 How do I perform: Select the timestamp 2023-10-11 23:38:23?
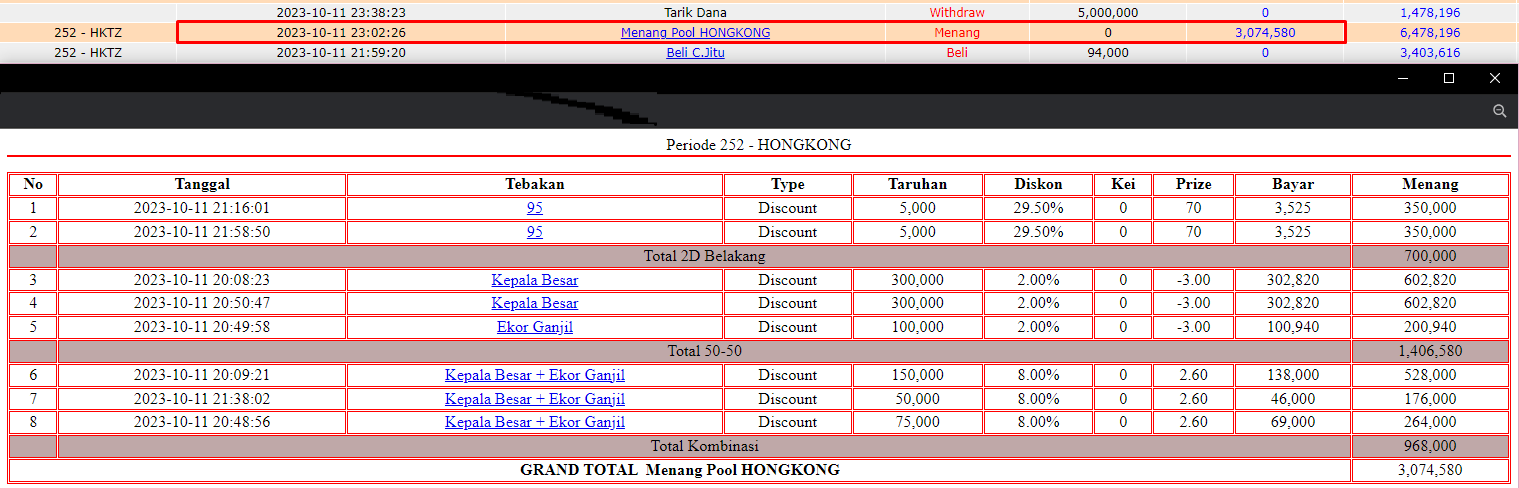[341, 13]
